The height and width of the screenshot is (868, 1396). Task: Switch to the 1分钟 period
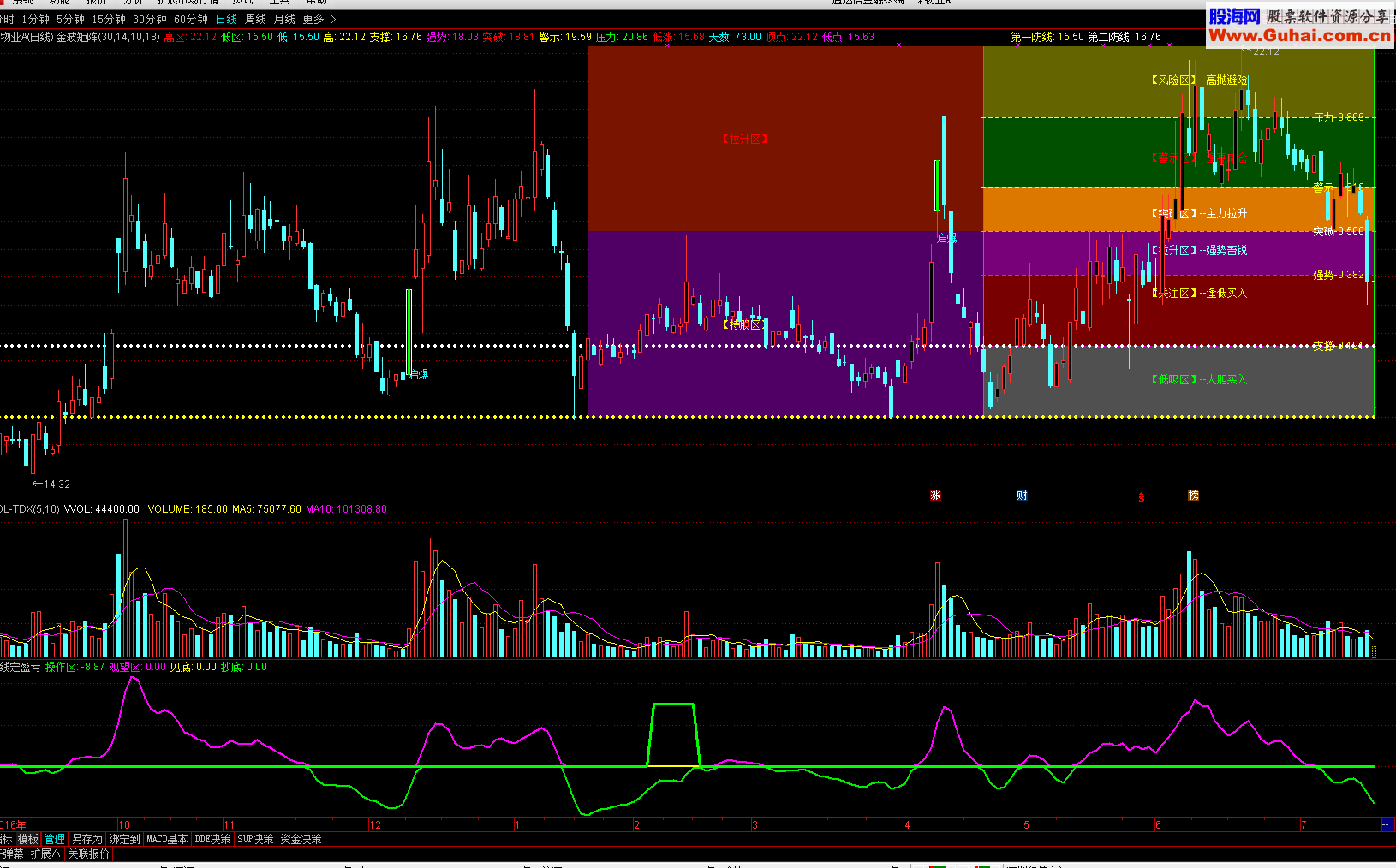point(35,19)
